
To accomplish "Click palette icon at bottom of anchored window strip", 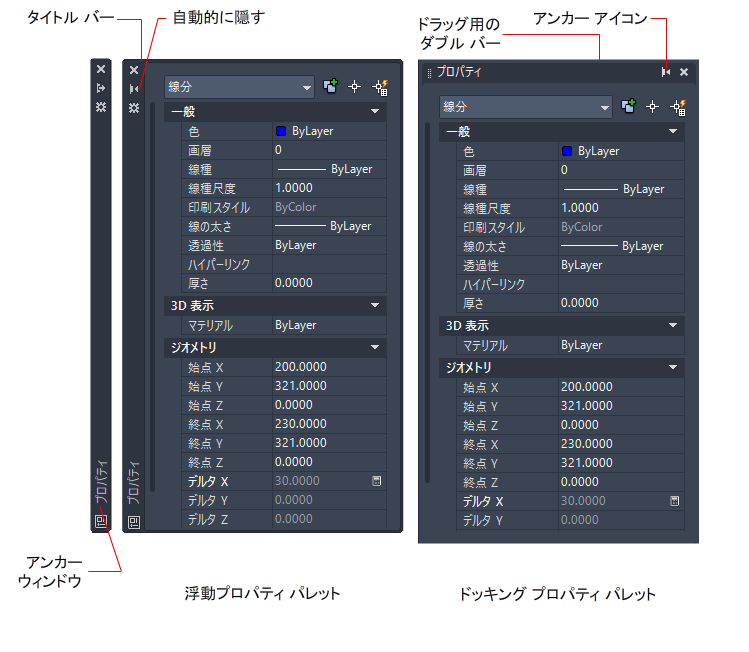I will [101, 521].
